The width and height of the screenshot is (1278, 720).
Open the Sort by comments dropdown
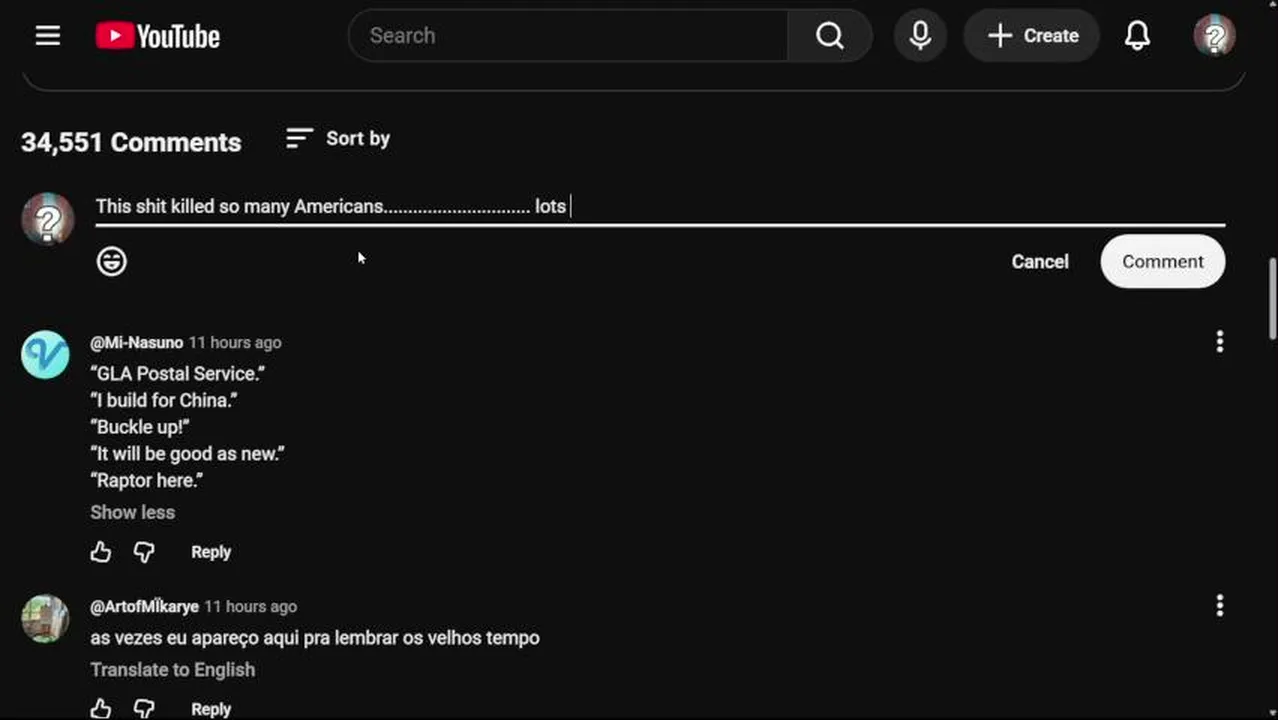(338, 139)
